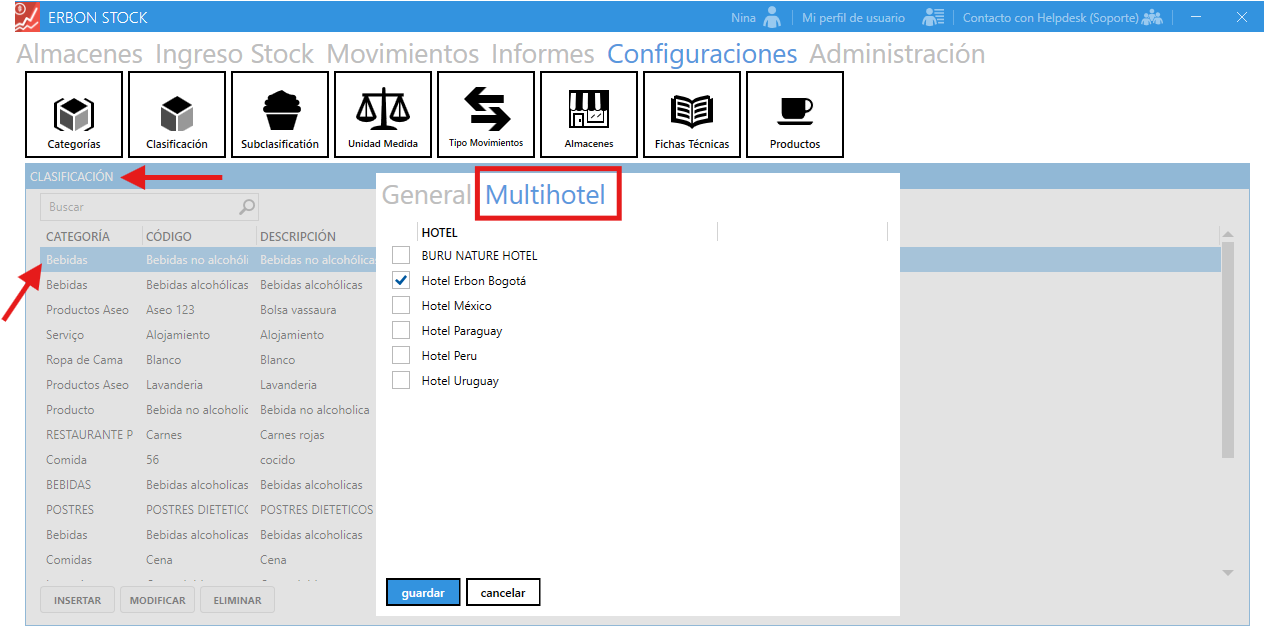Check the BURU NATURE HOTEL checkbox
This screenshot has height=633, width=1264.
[401, 256]
